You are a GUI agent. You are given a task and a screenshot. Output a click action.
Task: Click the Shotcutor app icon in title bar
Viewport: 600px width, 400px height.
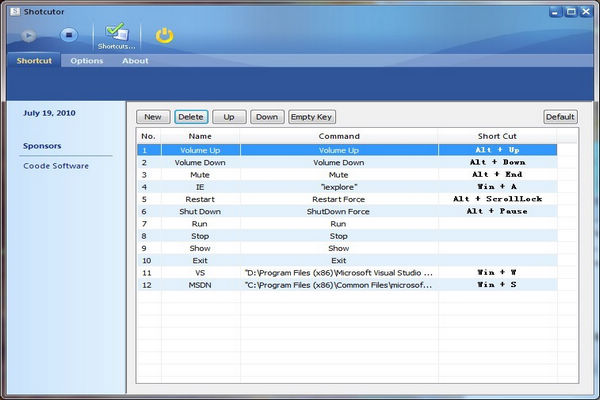pos(15,12)
